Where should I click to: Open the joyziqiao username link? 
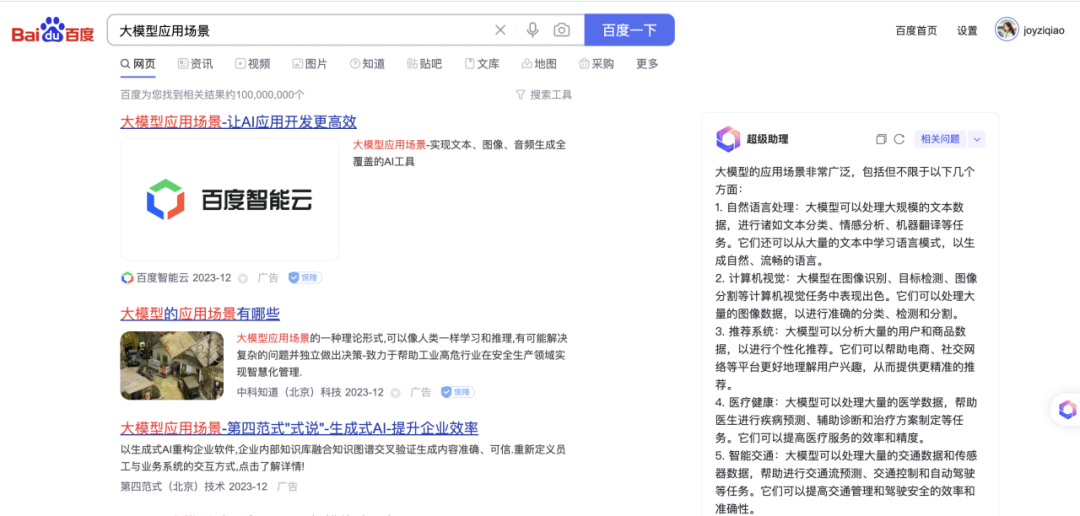point(1044,31)
